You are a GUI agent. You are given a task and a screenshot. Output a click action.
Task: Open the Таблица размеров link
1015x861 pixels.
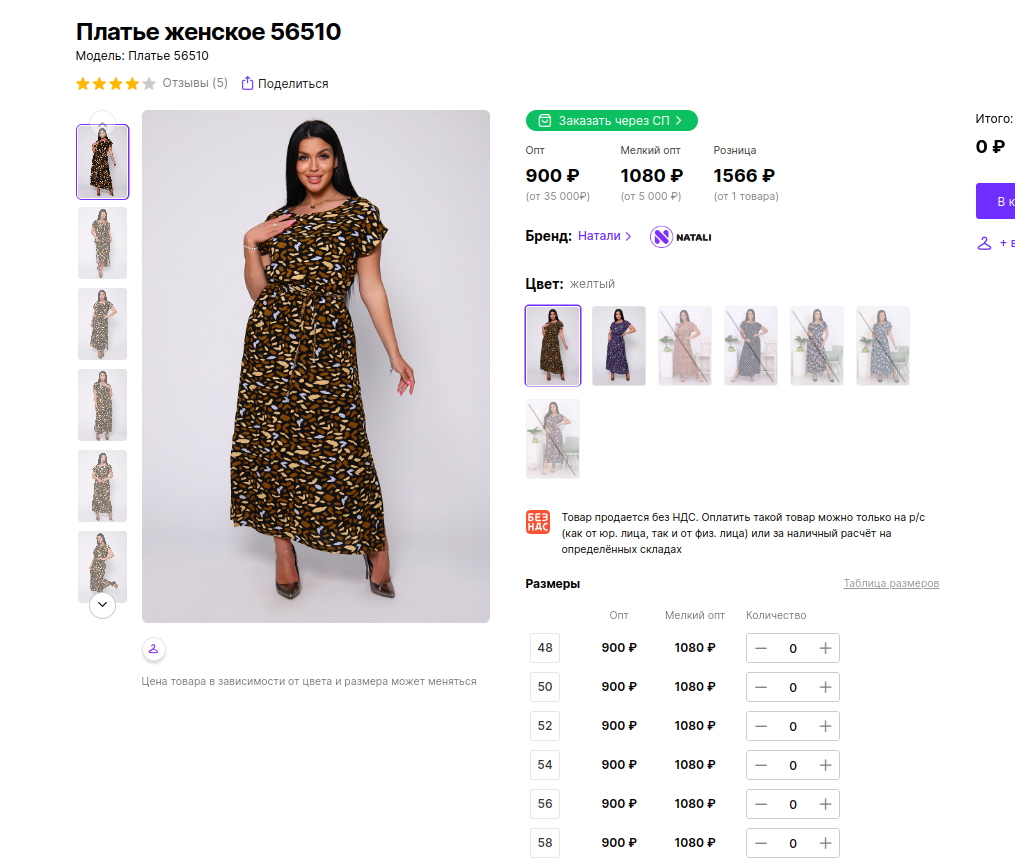point(890,583)
